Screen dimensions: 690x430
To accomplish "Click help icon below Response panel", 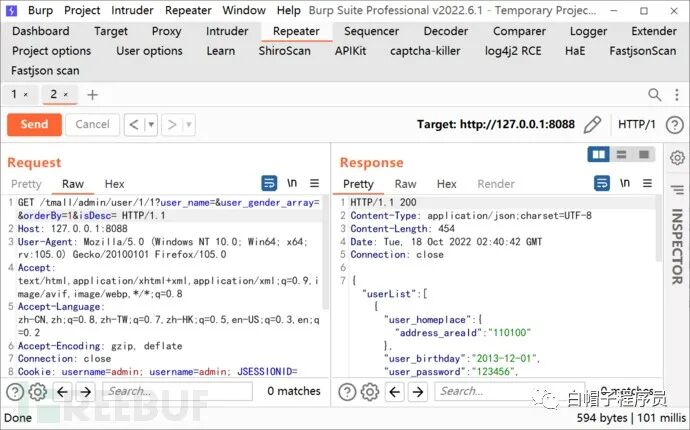I will (x=347, y=391).
